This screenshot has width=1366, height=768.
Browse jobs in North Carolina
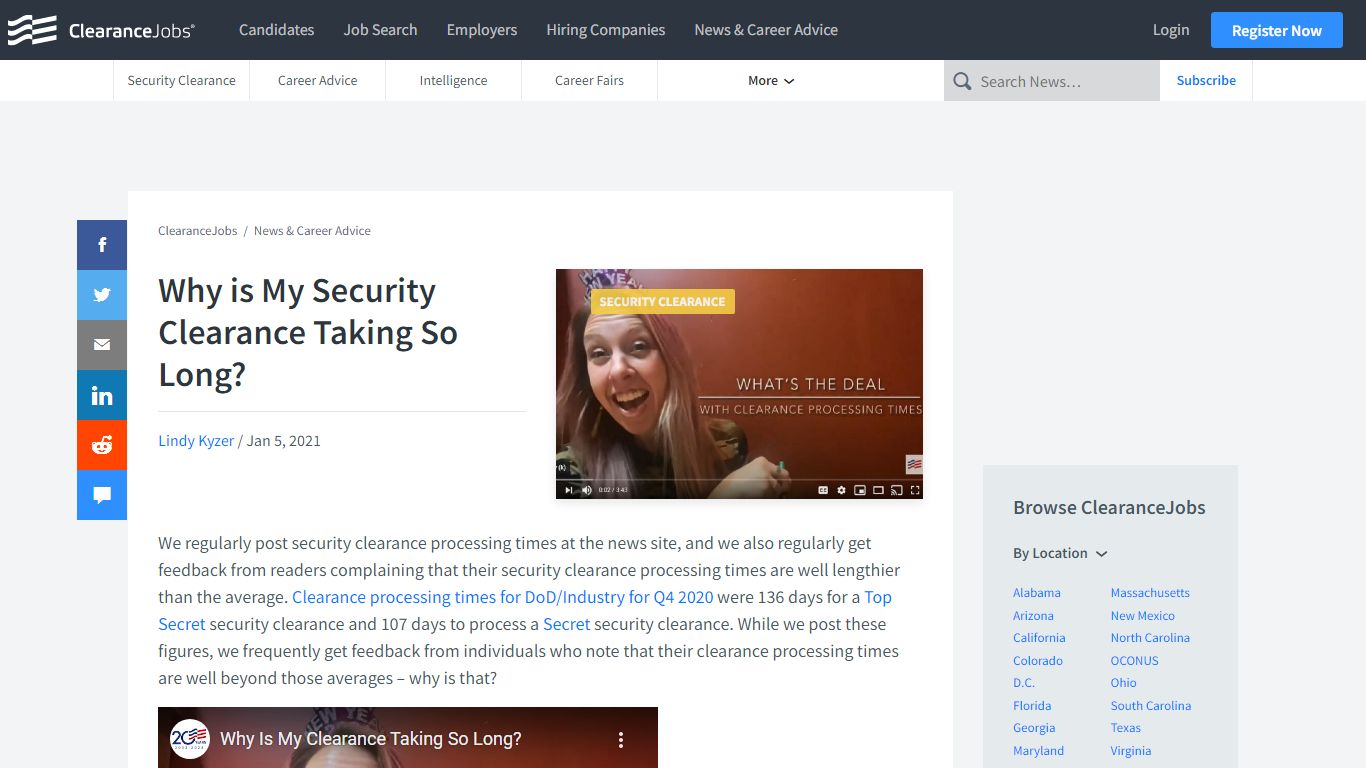point(1150,638)
